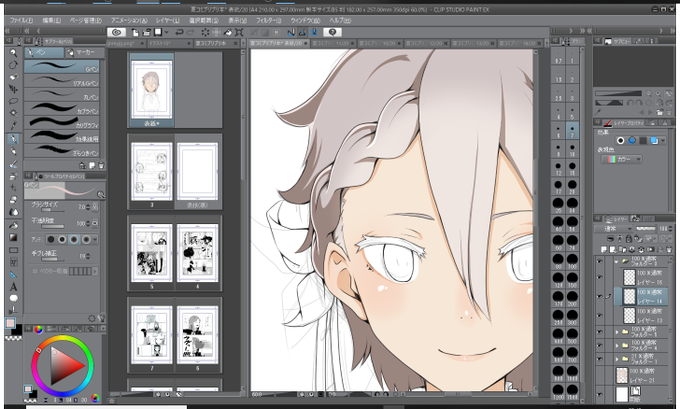Image resolution: width=680 pixels, height=409 pixels.
Task: Select the Pen tool in the toolbox
Action: pyautogui.click(x=13, y=139)
